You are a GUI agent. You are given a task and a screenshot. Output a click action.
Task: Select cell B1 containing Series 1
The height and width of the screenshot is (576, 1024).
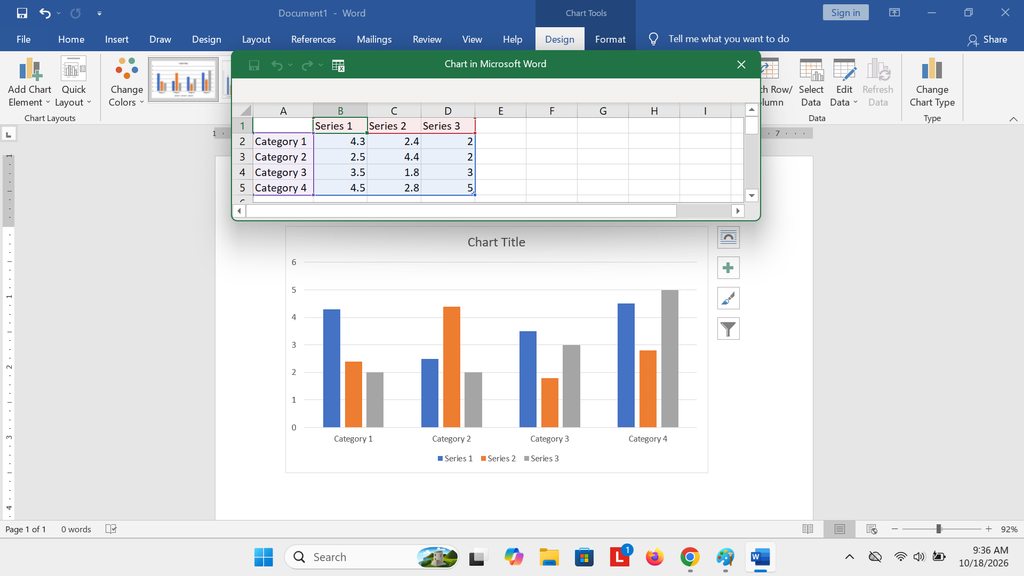coord(340,125)
